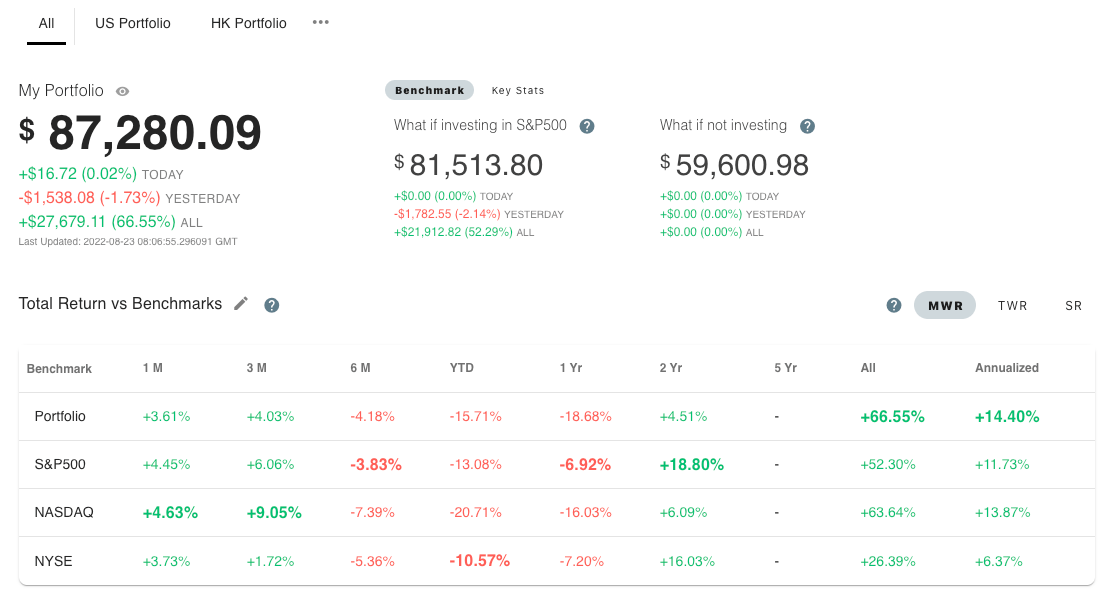The width and height of the screenshot is (1109, 606).
Task: Switch to SR return mode
Action: pos(1074,305)
